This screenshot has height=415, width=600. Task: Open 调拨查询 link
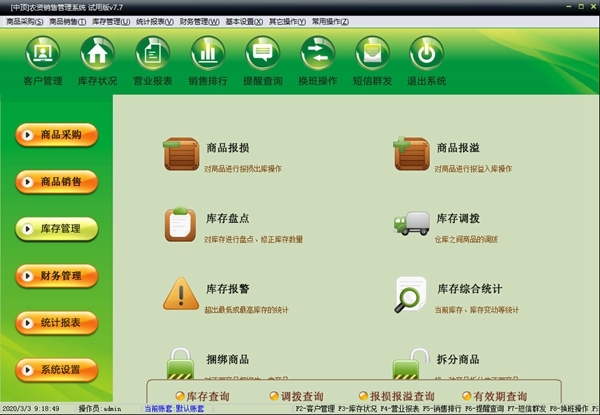(302, 396)
